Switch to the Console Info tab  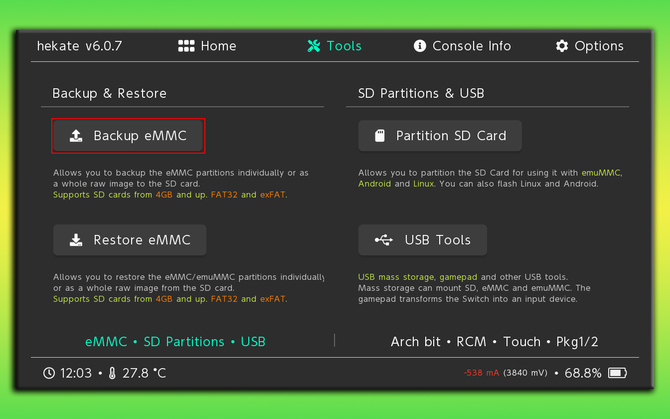click(x=462, y=46)
